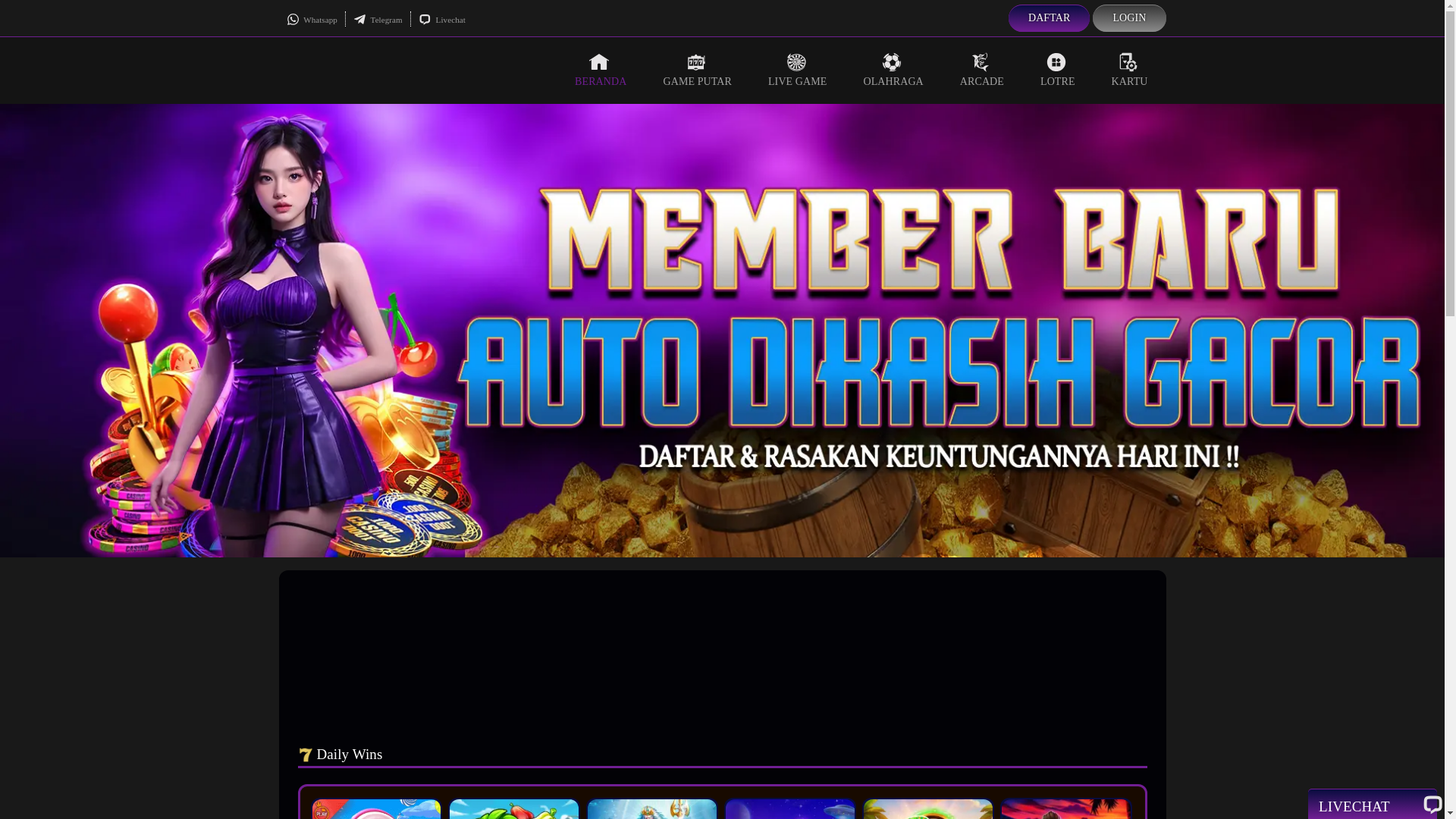Select the Kartu cards icon
The height and width of the screenshot is (819, 1456).
[1128, 62]
